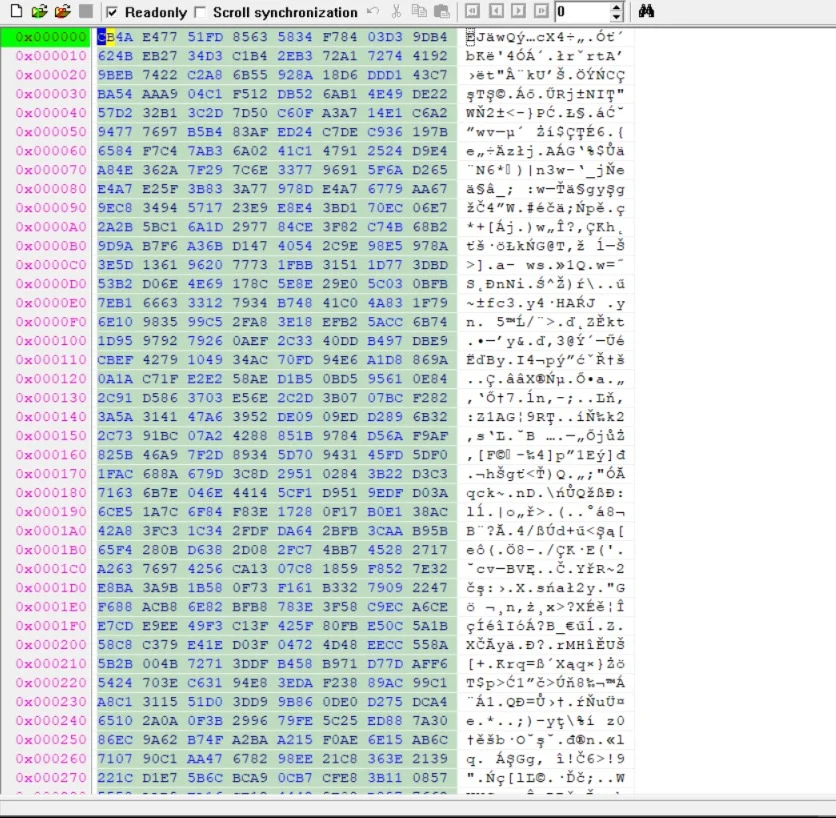Click the Paste clipboard icon
836x818 pixels.
point(441,12)
